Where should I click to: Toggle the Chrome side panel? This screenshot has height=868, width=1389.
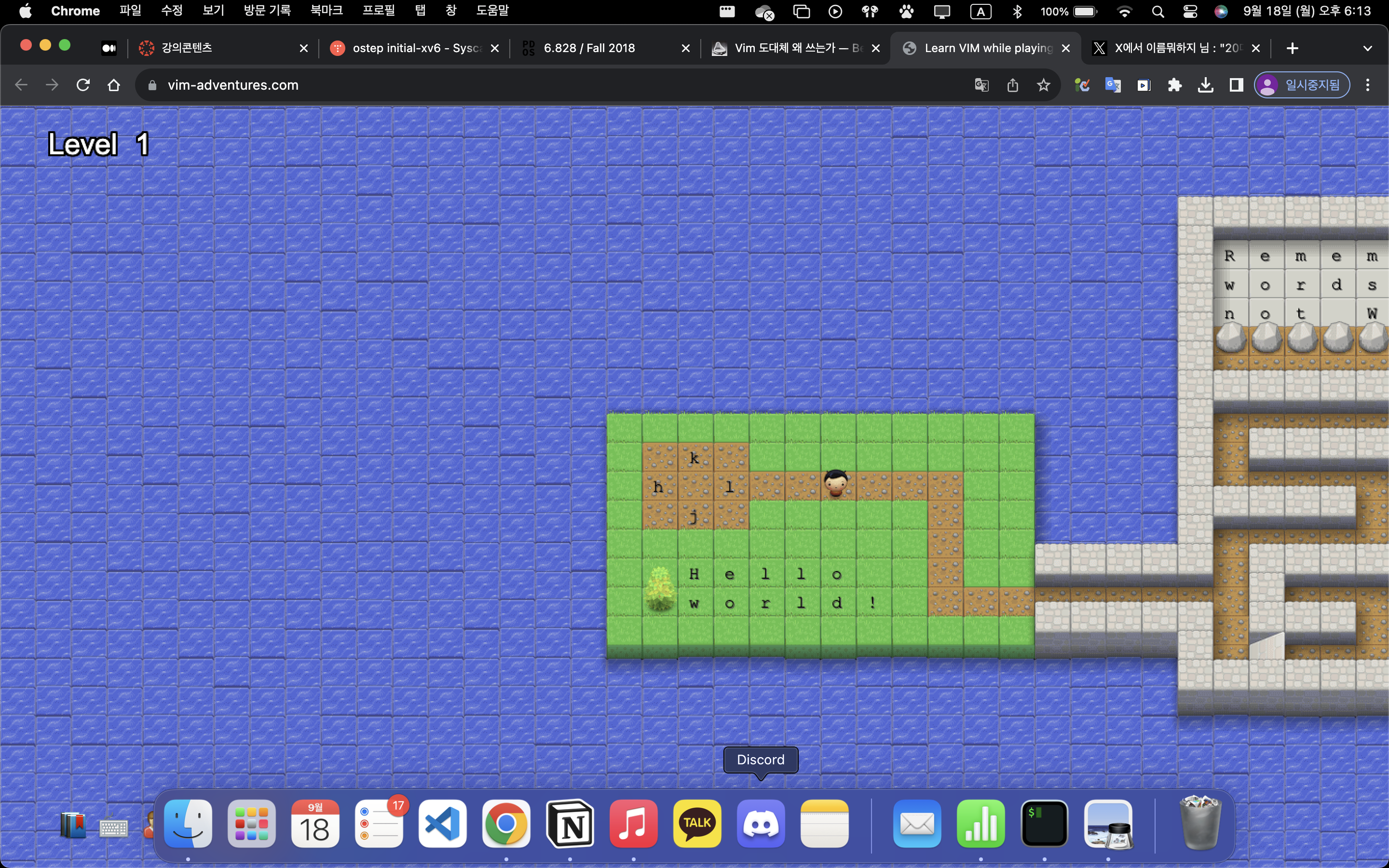[1236, 85]
